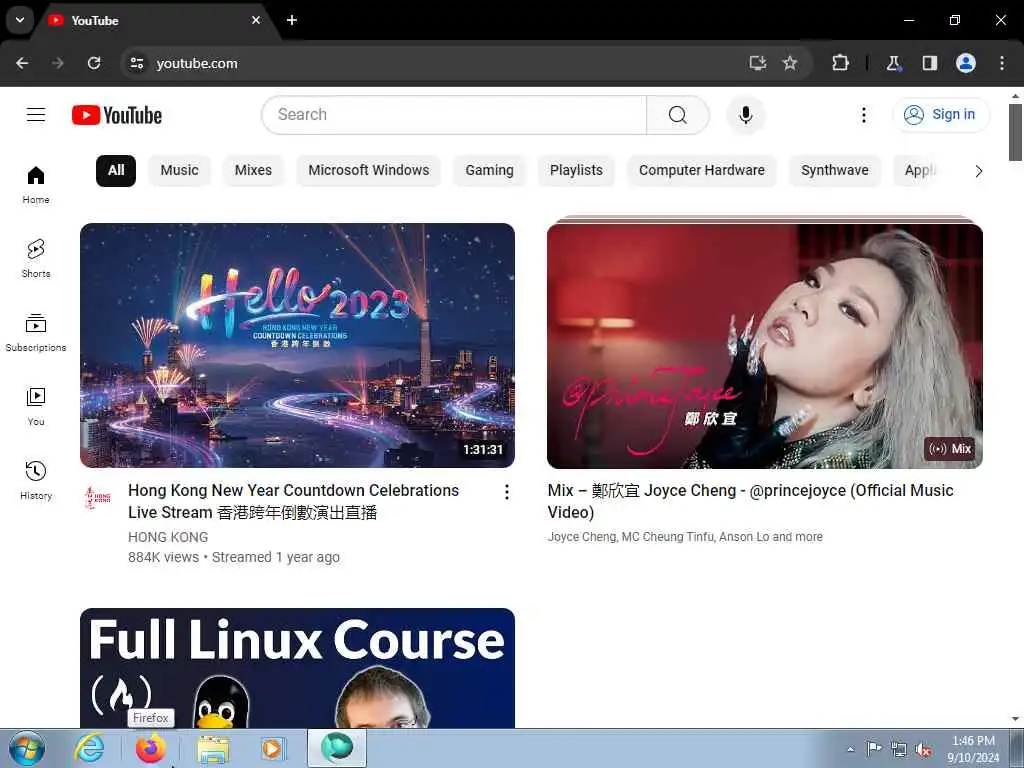Open the Hong Kong New Year Countdown title
Screen dimensions: 1024x768
point(293,501)
